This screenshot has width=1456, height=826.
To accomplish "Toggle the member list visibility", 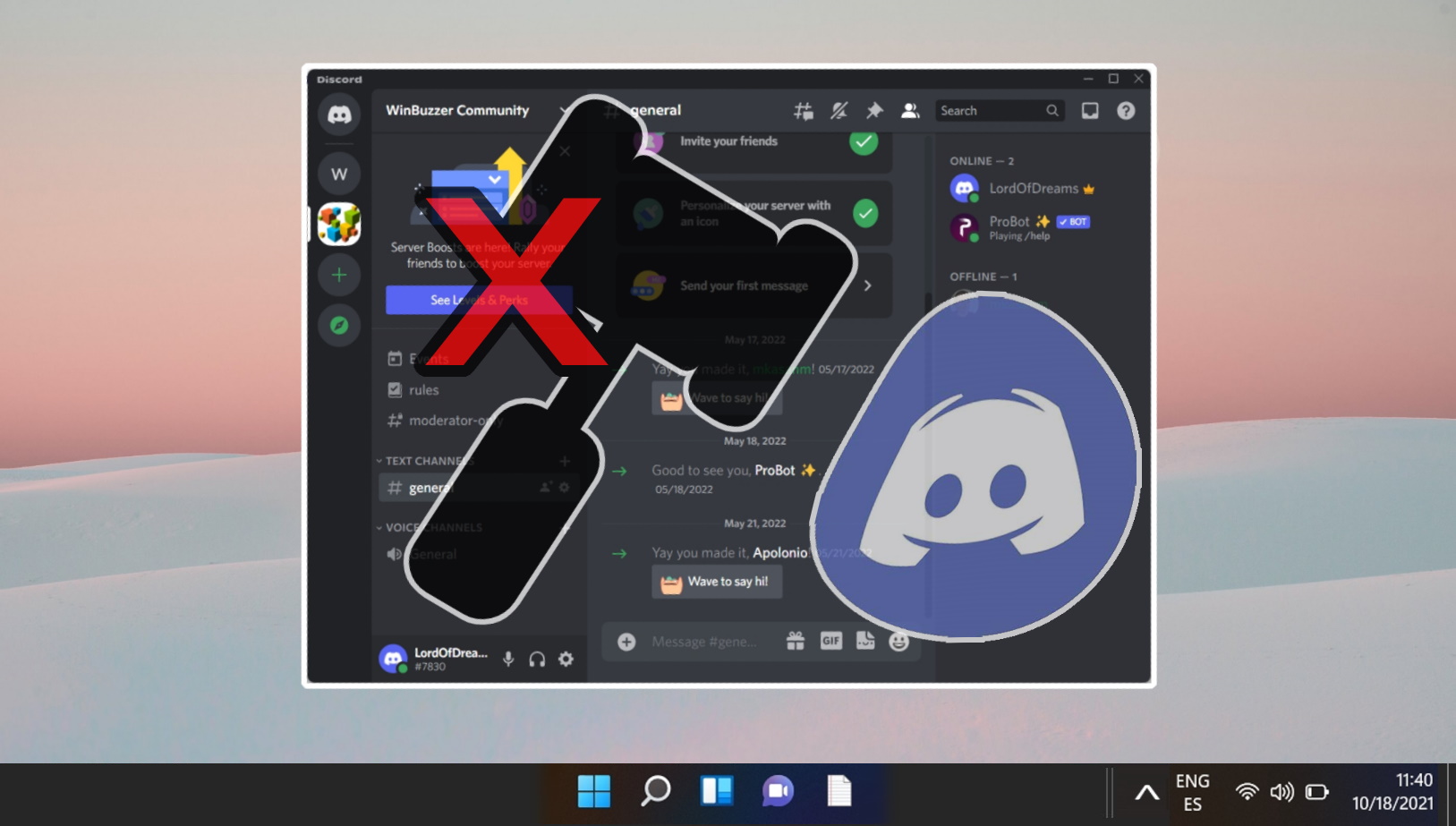I will coord(910,111).
